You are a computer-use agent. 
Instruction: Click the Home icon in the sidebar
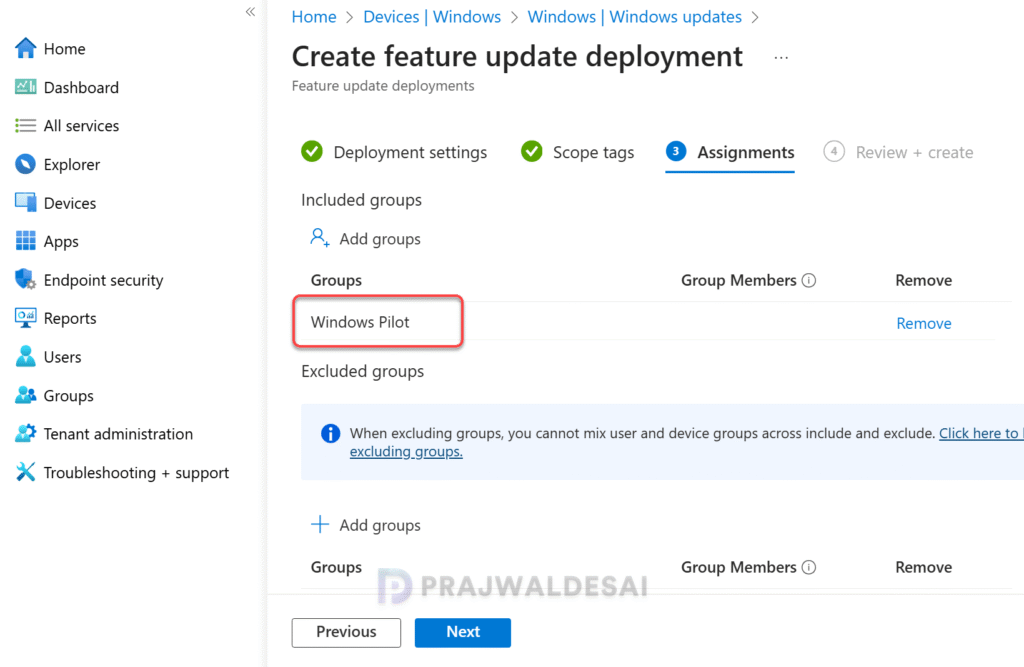coord(25,48)
